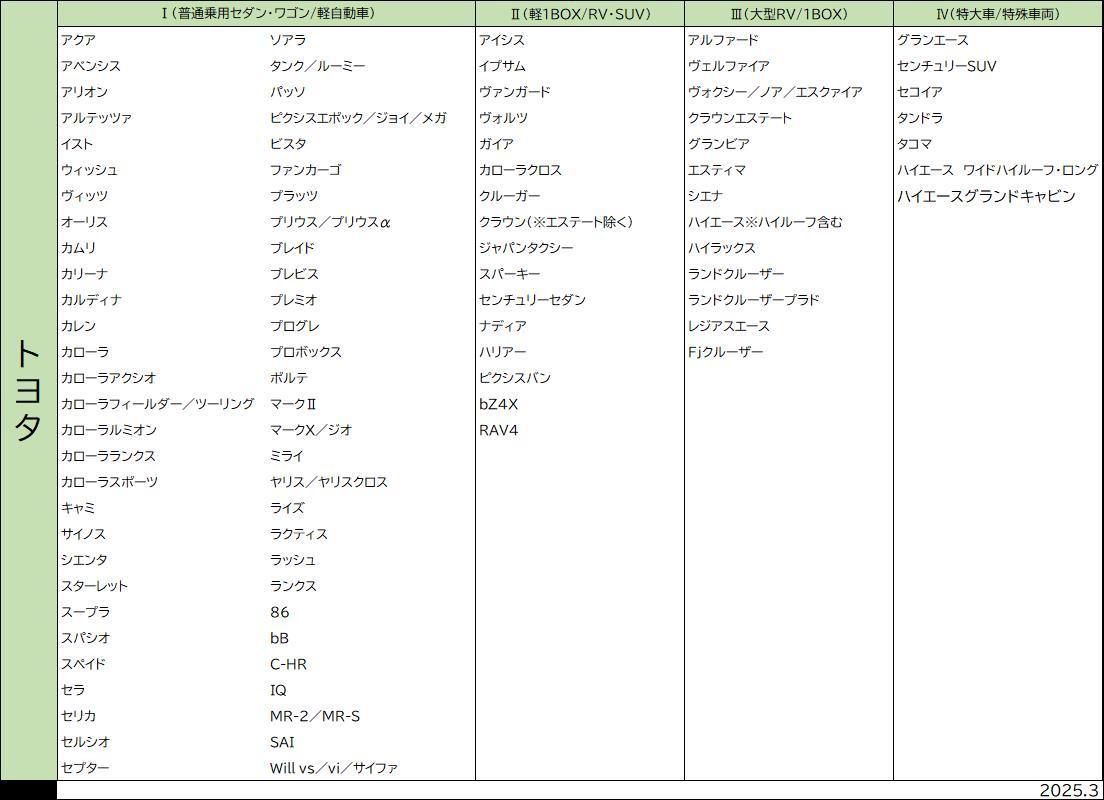
Task: Select the RAV4 entry
Action: 498,430
